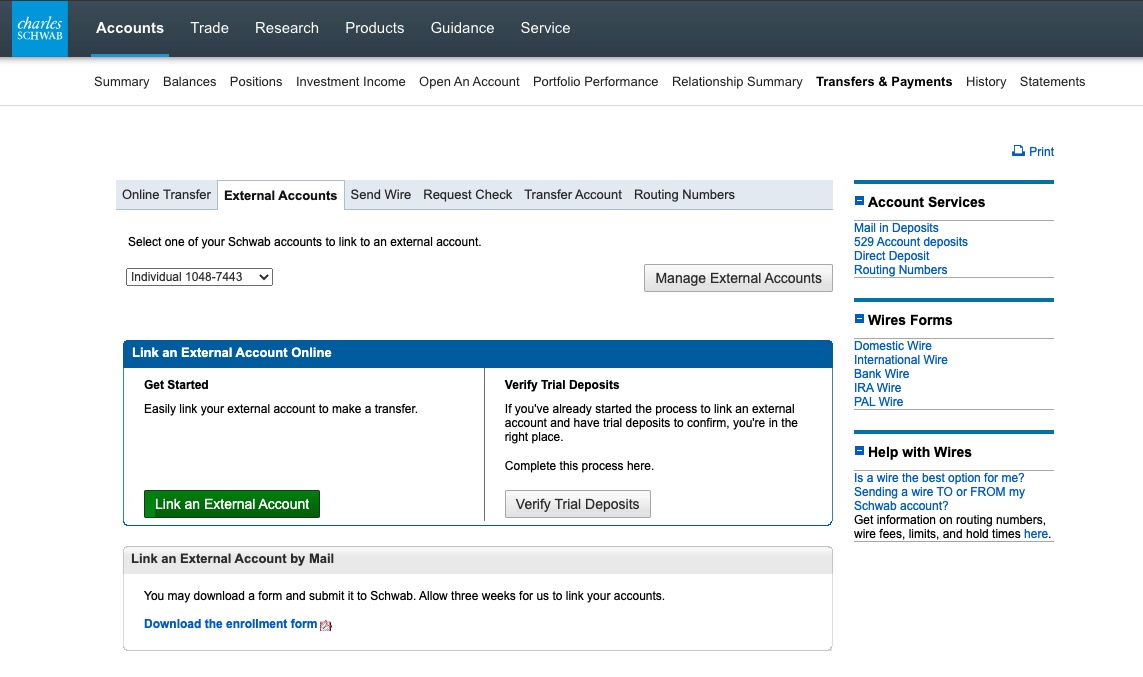Go to the Statements page
The image size is (1143, 677).
(x=1052, y=82)
